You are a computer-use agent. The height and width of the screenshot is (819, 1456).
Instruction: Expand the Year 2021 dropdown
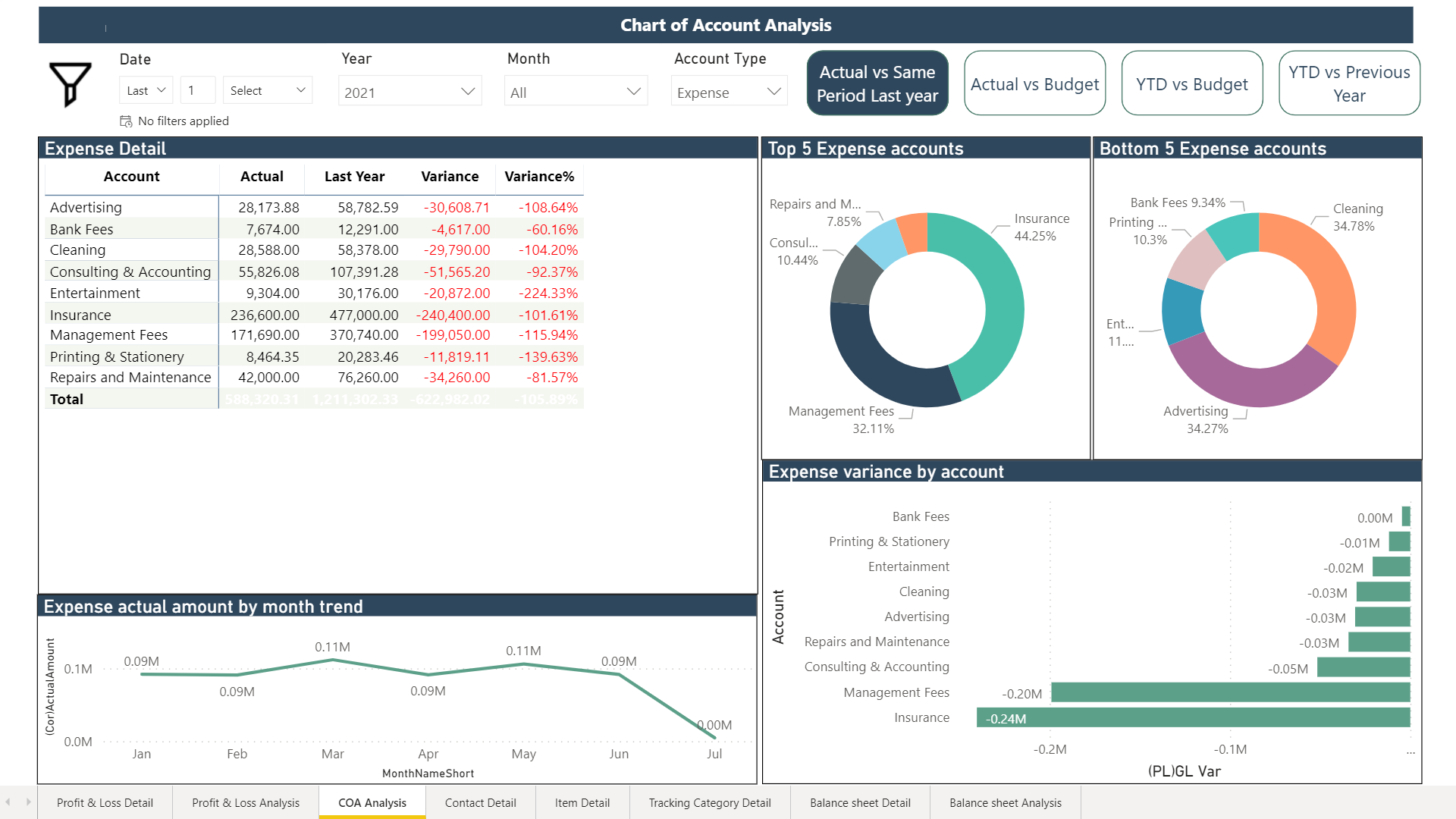(410, 92)
